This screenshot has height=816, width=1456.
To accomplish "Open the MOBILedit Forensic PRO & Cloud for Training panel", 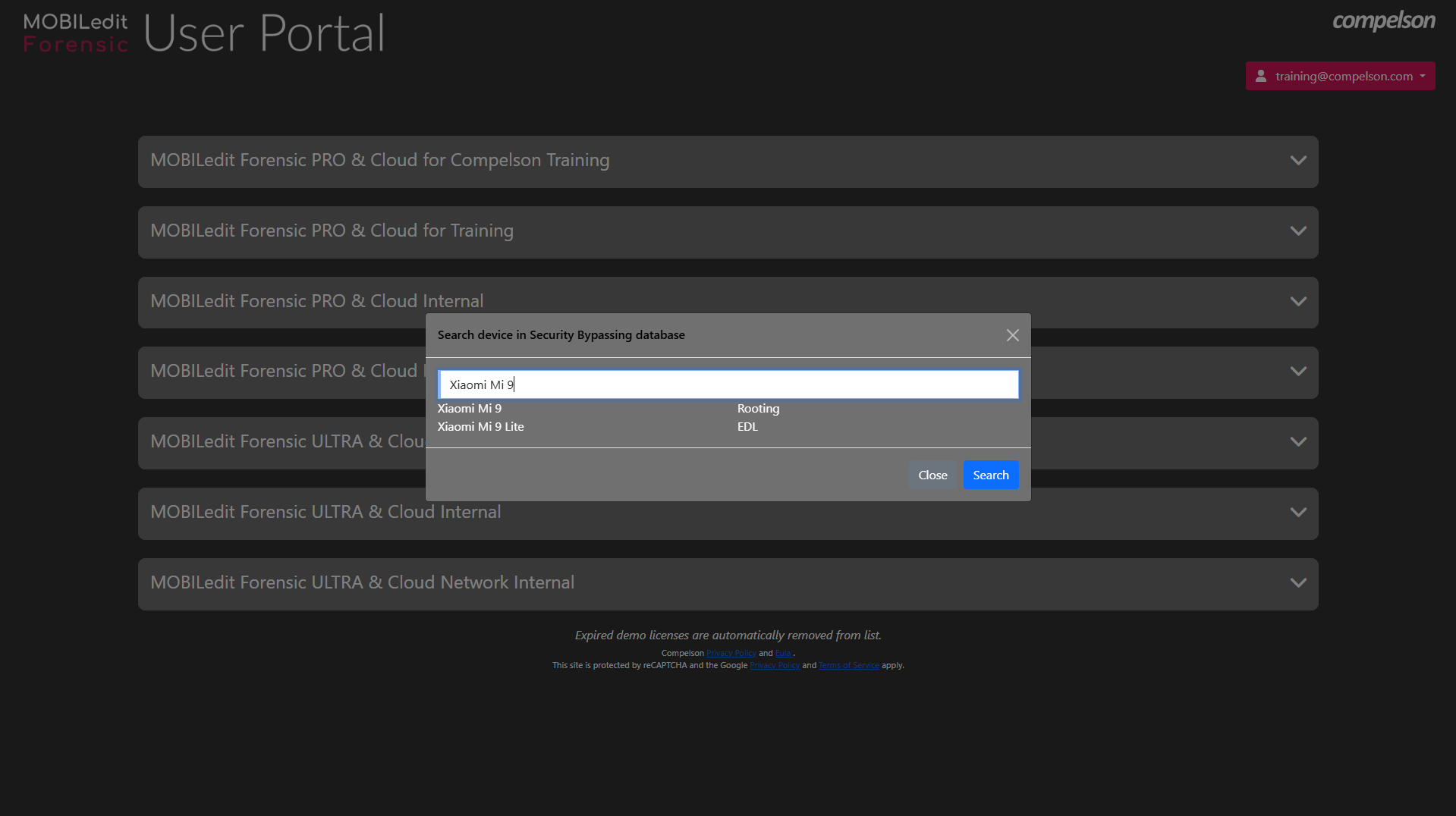I will [x=332, y=231].
